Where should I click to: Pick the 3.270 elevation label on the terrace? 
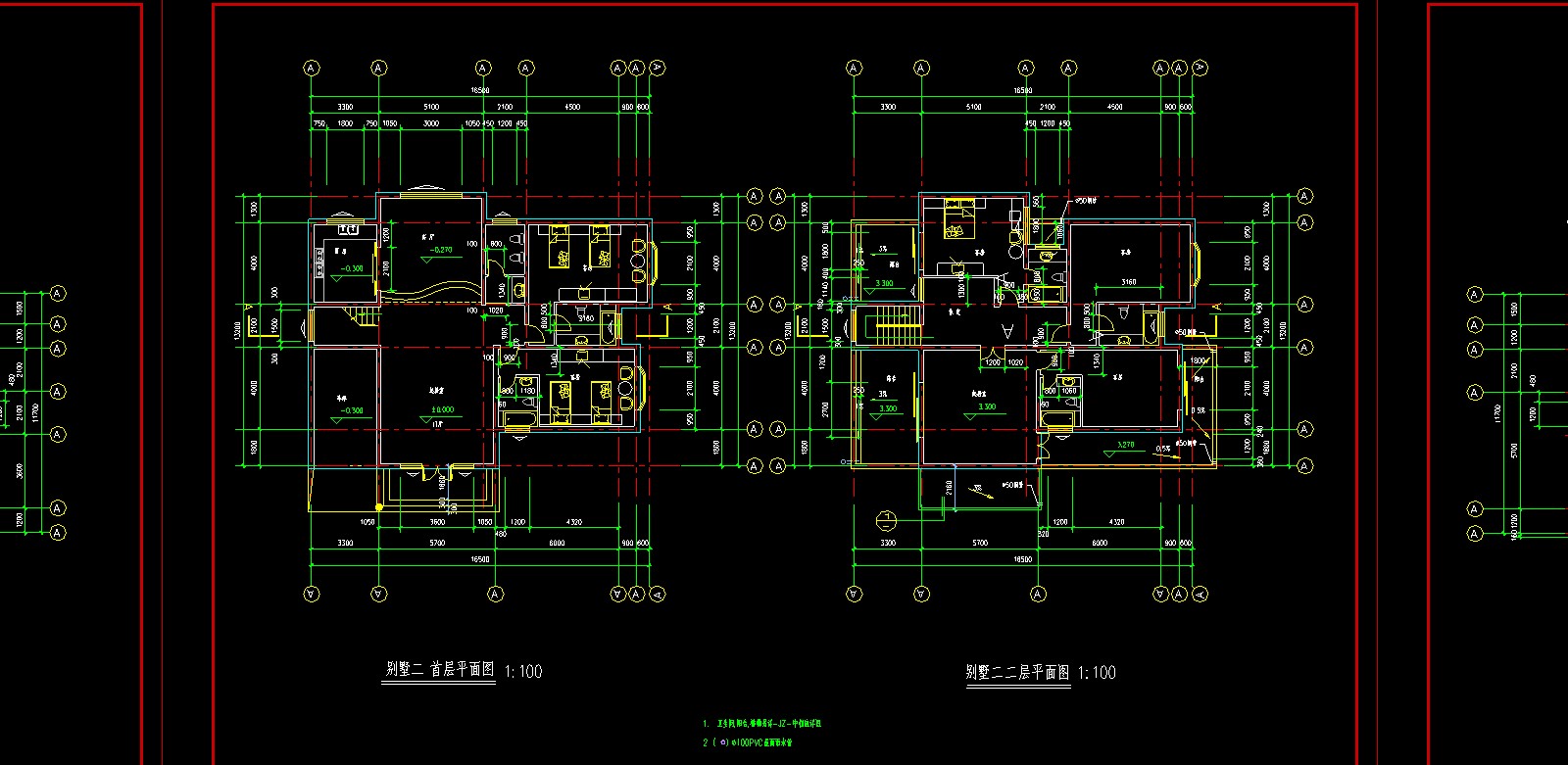pos(1127,444)
